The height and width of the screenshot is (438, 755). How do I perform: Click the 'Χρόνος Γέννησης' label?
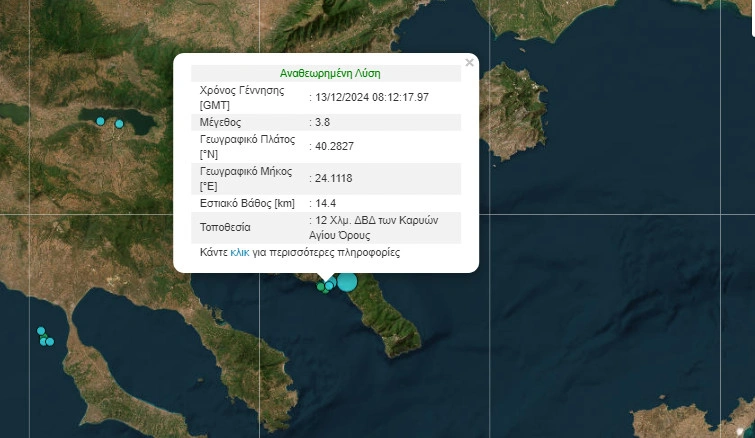[243, 91]
